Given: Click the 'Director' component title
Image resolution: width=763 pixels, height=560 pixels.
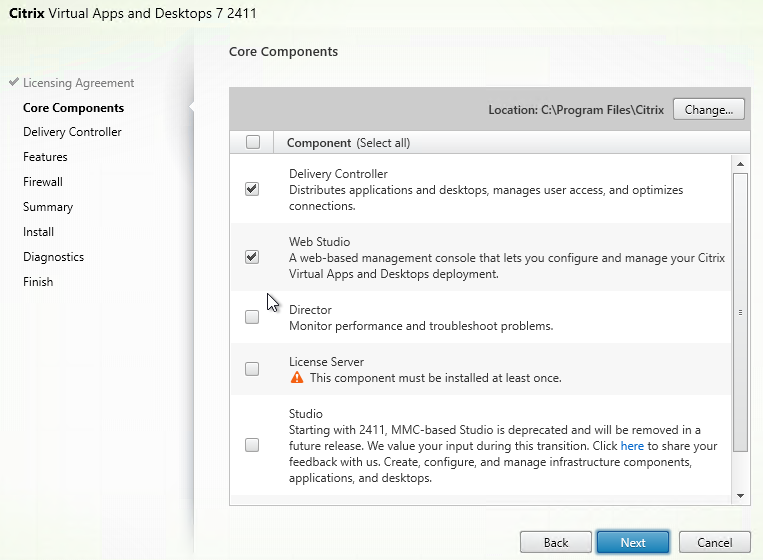Looking at the screenshot, I should coord(310,310).
